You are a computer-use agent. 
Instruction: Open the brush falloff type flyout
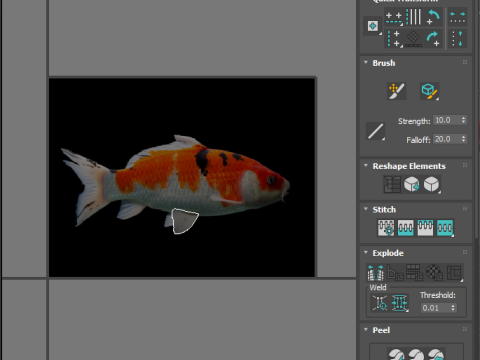[375, 131]
